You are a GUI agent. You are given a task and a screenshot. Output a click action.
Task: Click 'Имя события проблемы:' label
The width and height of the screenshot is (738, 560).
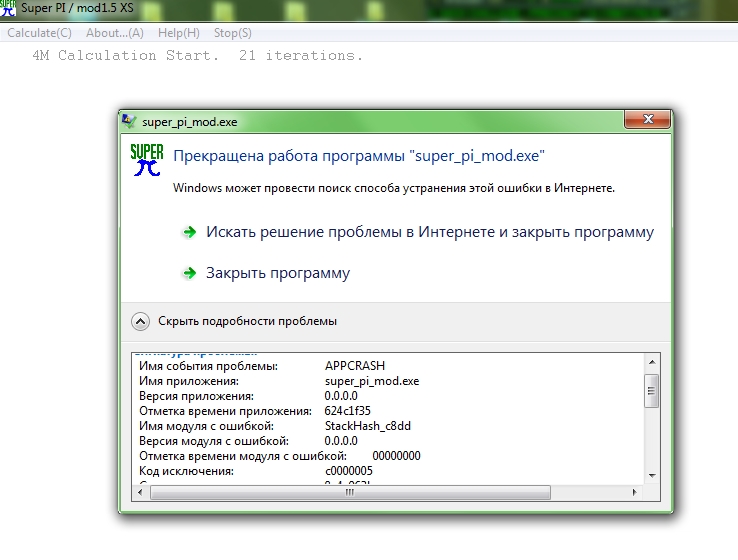tap(209, 366)
